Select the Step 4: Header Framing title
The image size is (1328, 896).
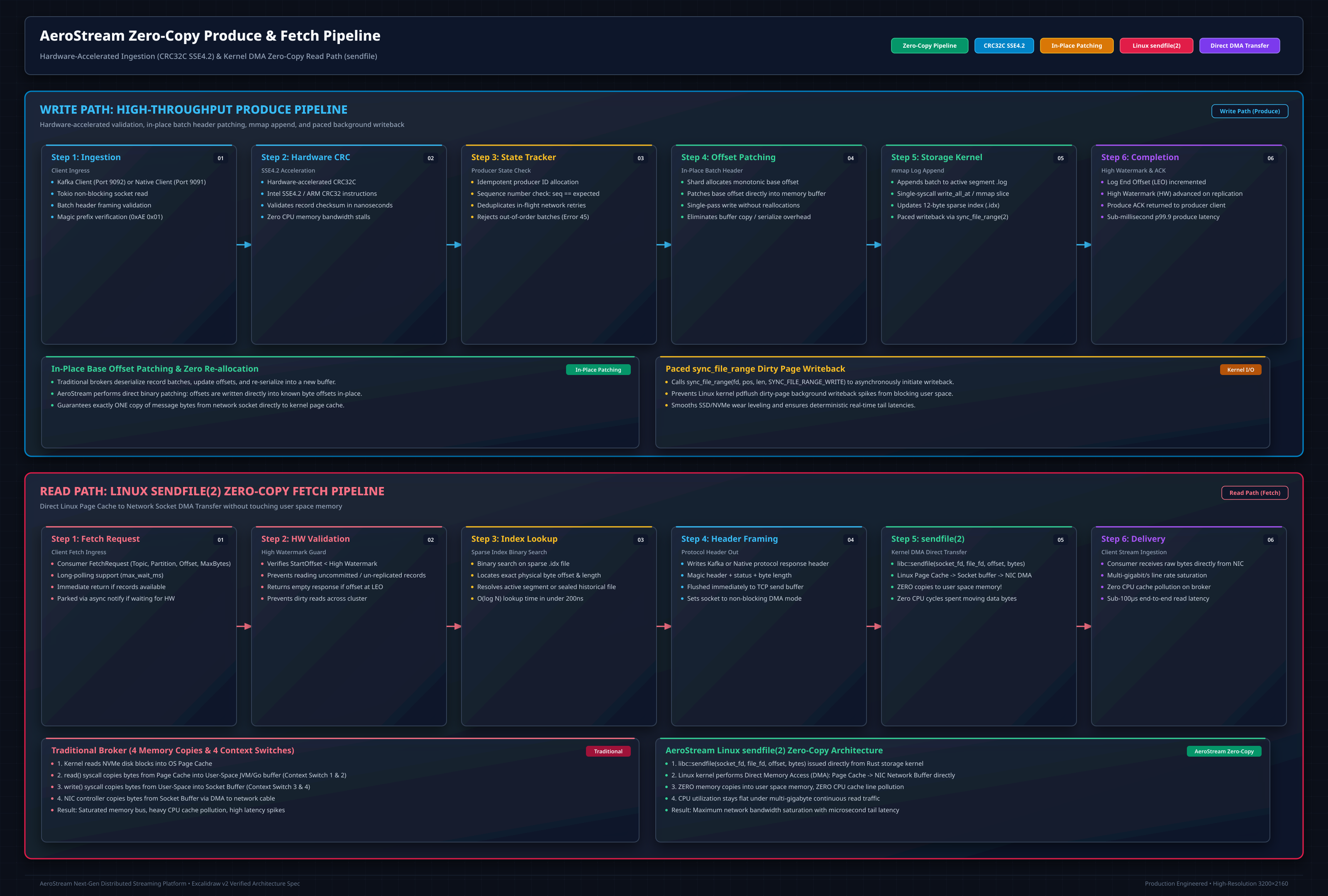point(729,539)
